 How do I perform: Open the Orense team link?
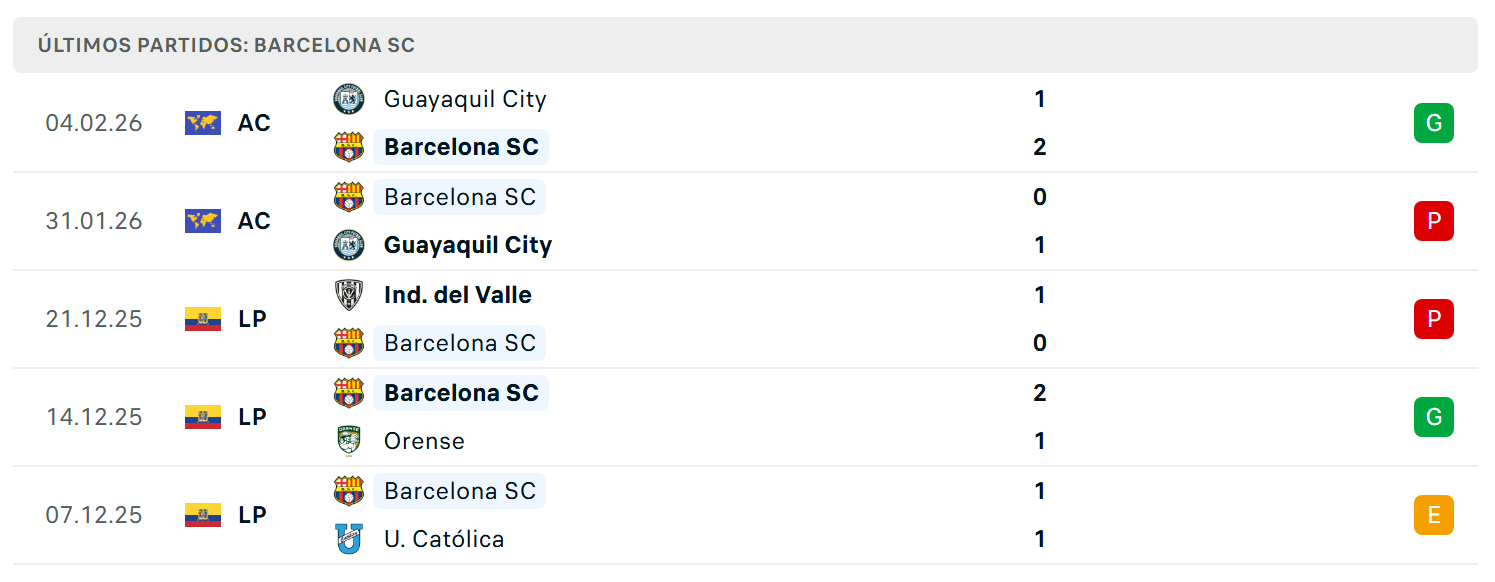coord(424,441)
